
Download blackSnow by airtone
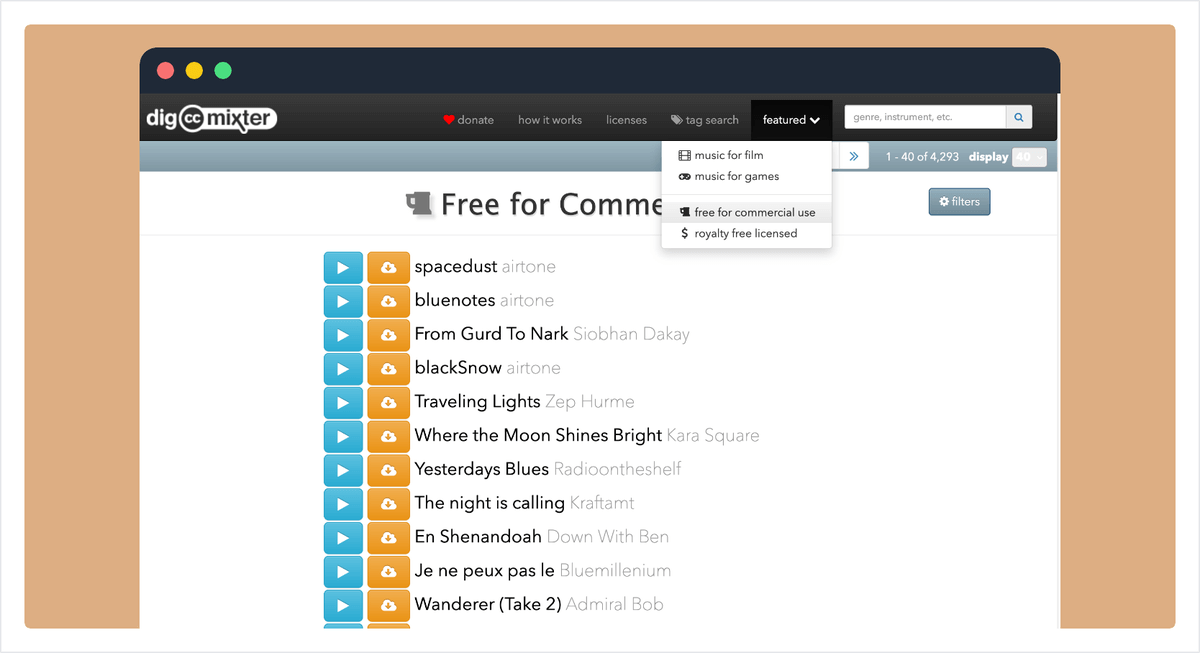point(388,368)
